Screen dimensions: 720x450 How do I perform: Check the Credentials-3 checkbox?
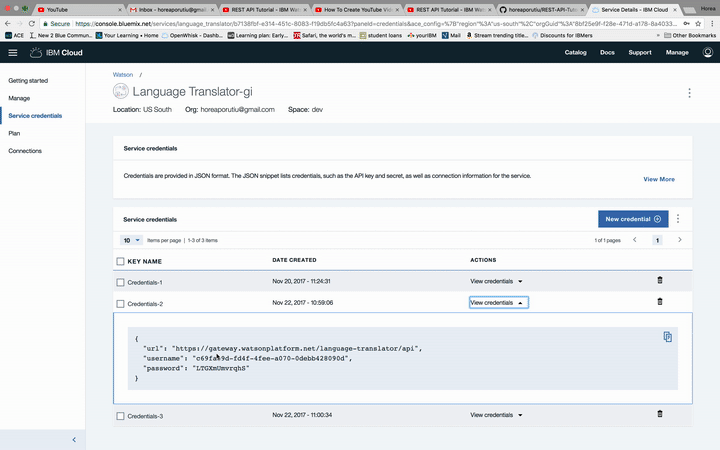pyautogui.click(x=120, y=416)
